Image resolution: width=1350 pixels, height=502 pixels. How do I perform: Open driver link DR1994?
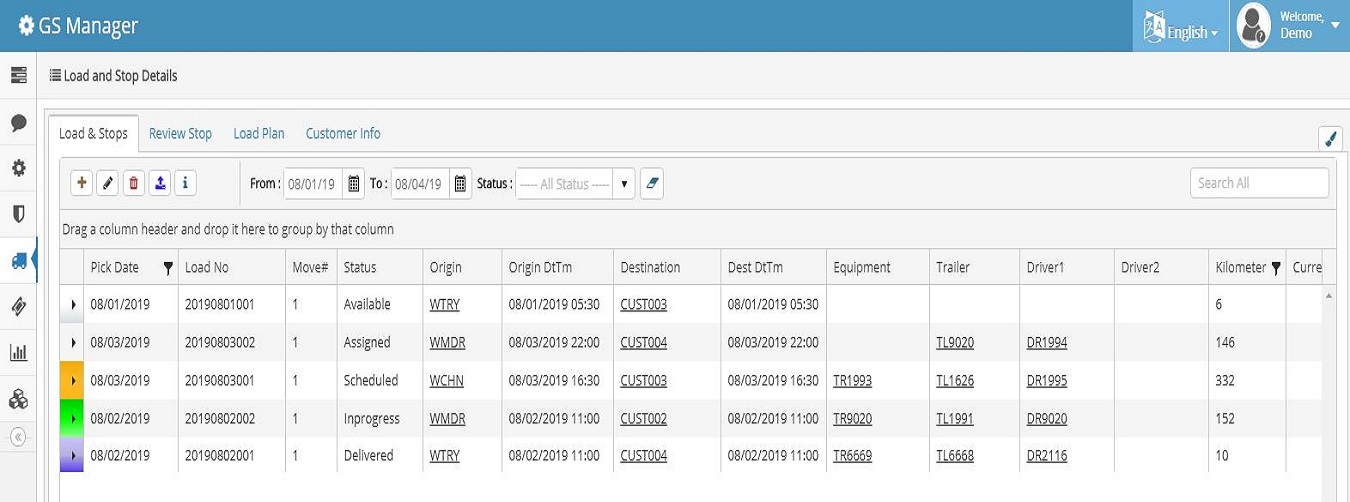[1047, 342]
